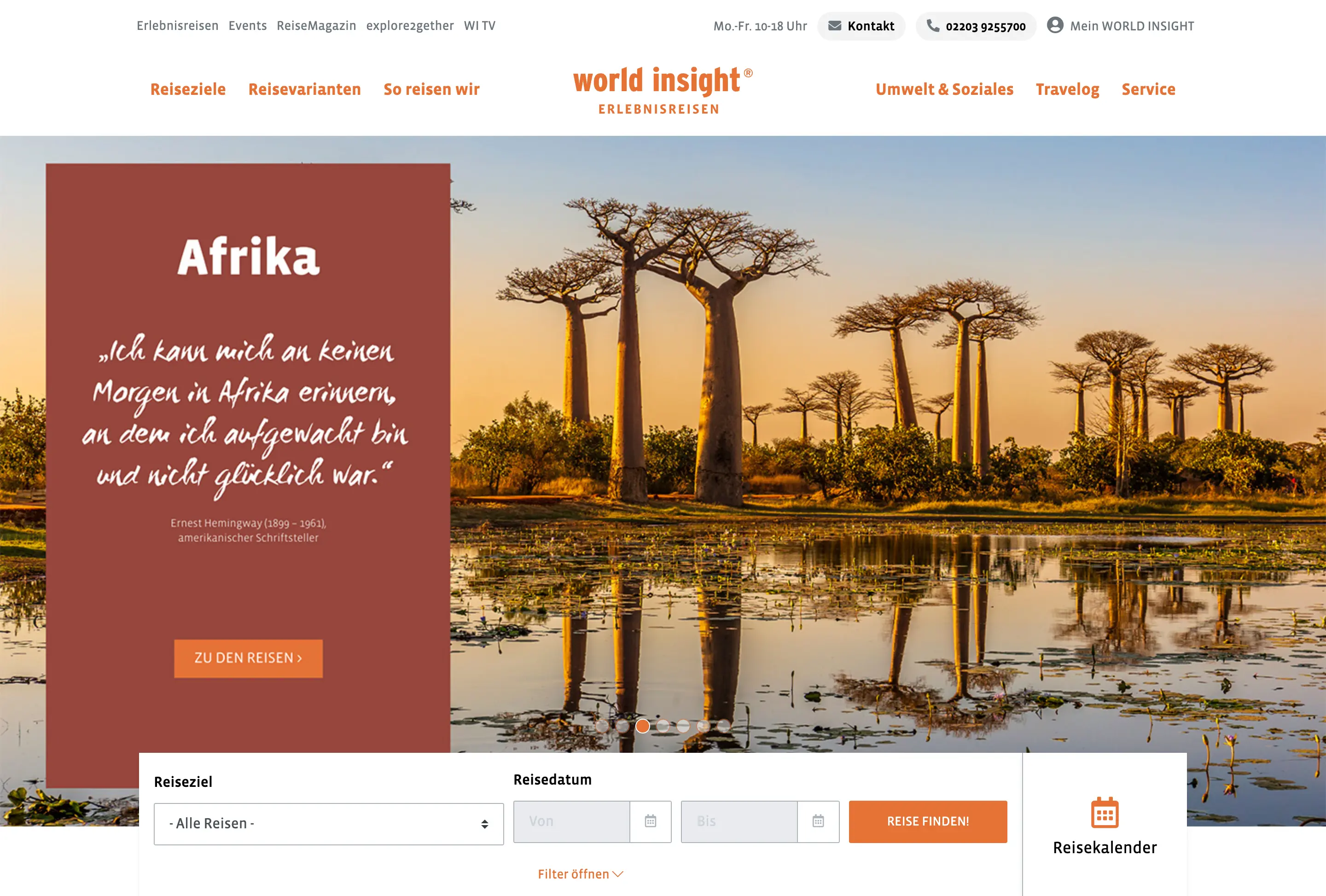Image resolution: width=1326 pixels, height=896 pixels.
Task: Open the Reisevarianten menu item
Action: pos(305,90)
